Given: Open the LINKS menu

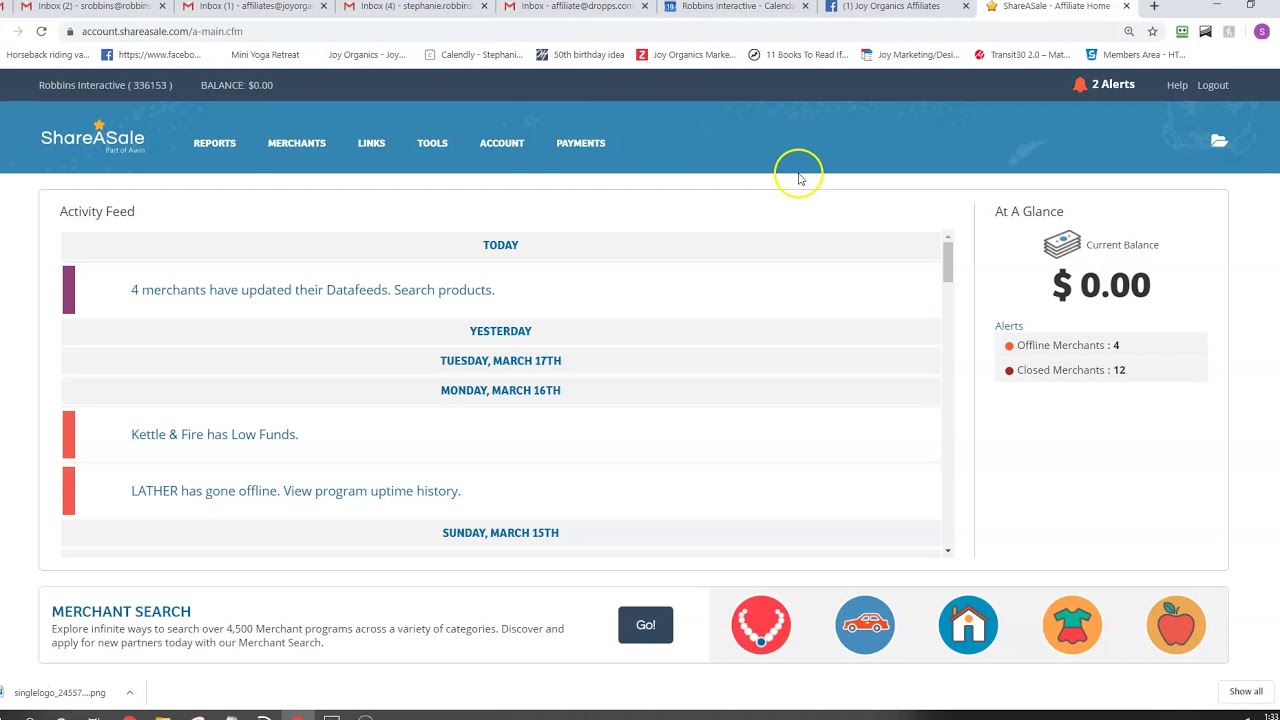Looking at the screenshot, I should (371, 143).
